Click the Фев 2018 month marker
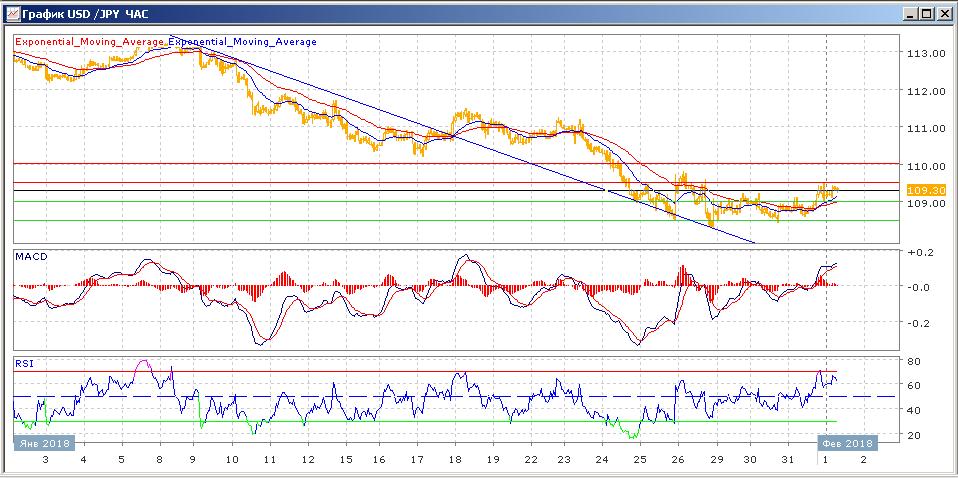The width and height of the screenshot is (958, 478). tap(848, 442)
